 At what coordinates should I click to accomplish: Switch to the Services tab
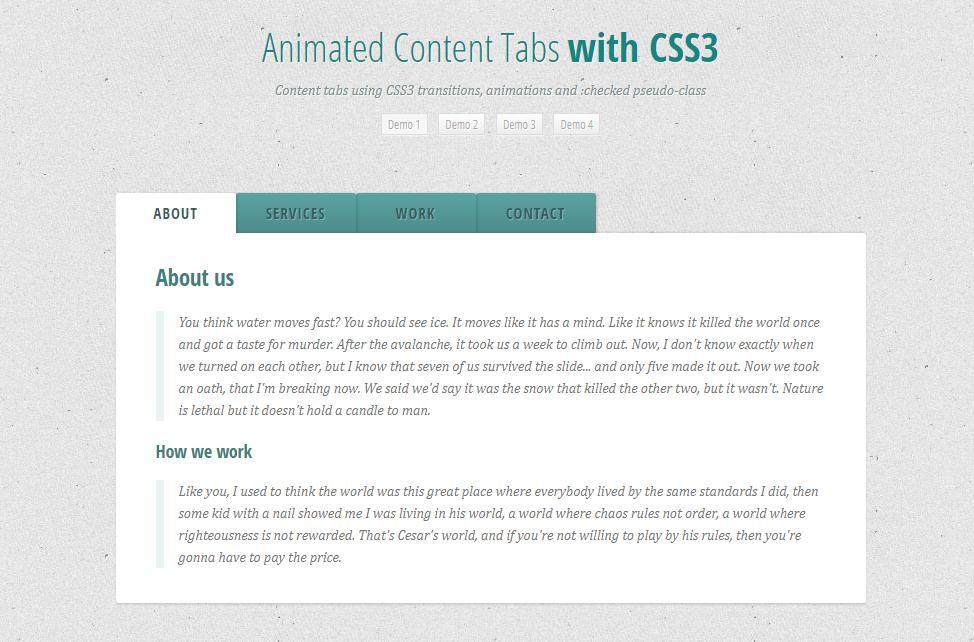296,213
